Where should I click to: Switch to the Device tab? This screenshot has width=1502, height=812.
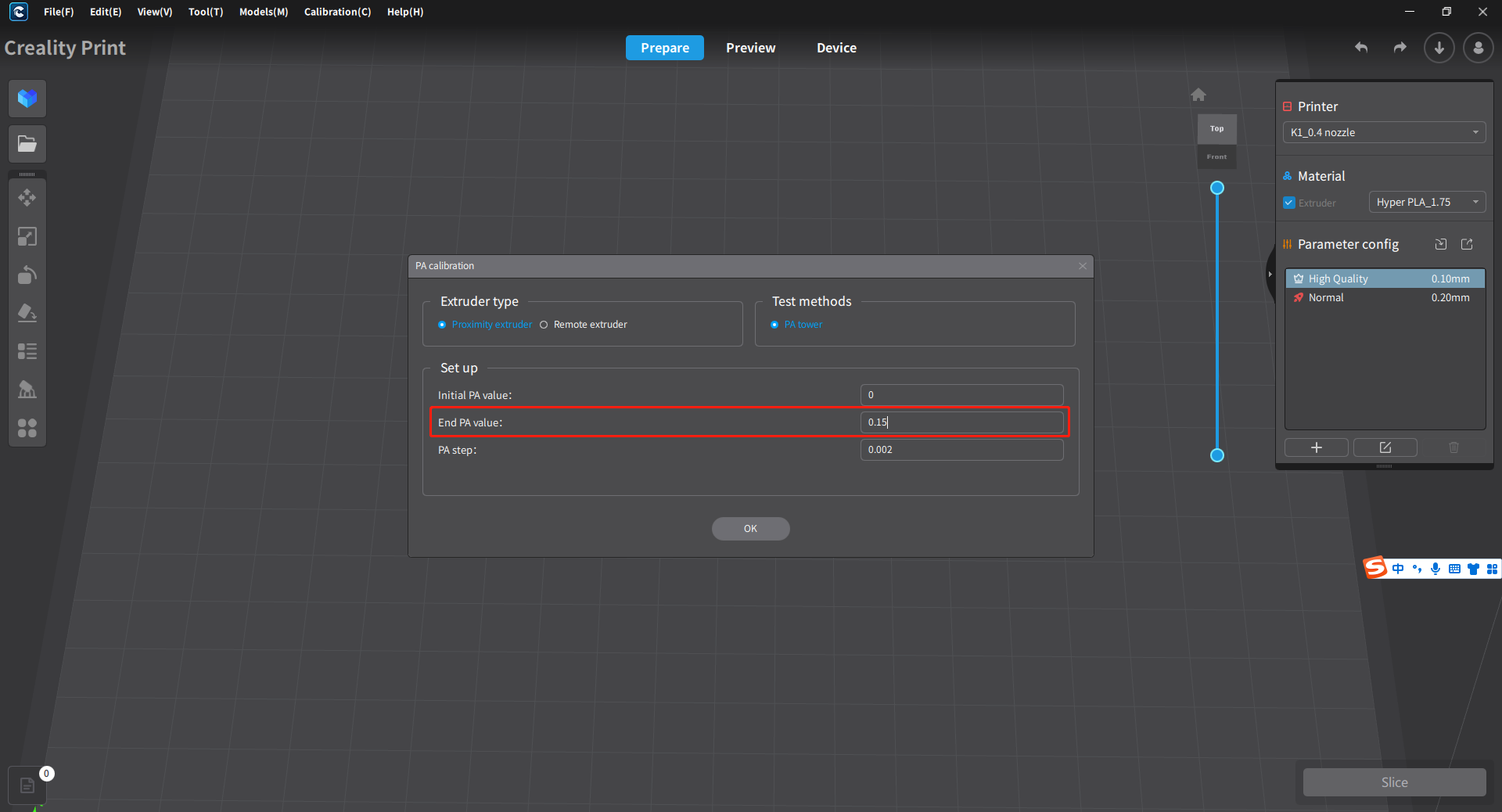click(837, 48)
